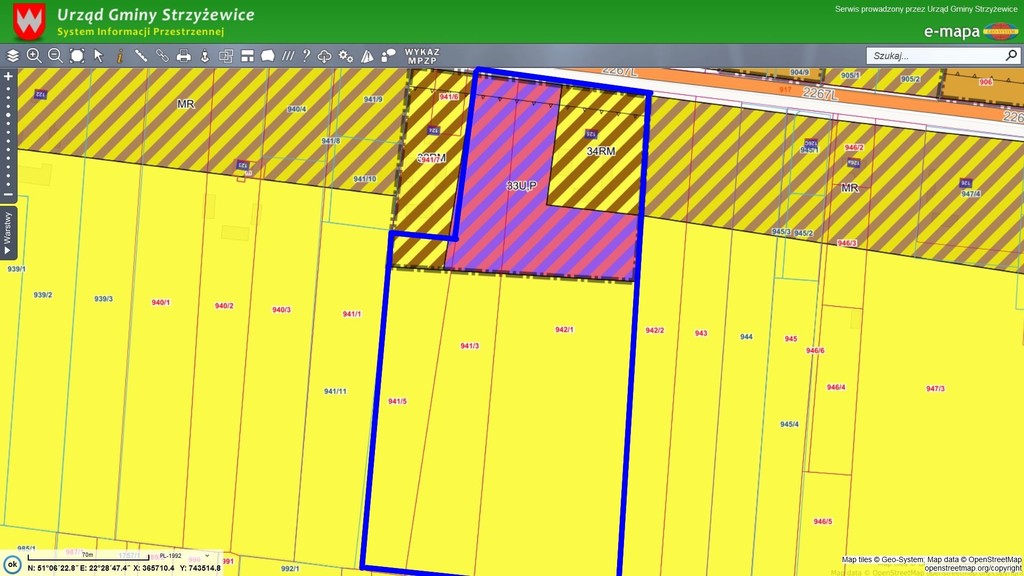The image size is (1024, 576).
Task: Open the help question mark icon
Action: pos(307,56)
